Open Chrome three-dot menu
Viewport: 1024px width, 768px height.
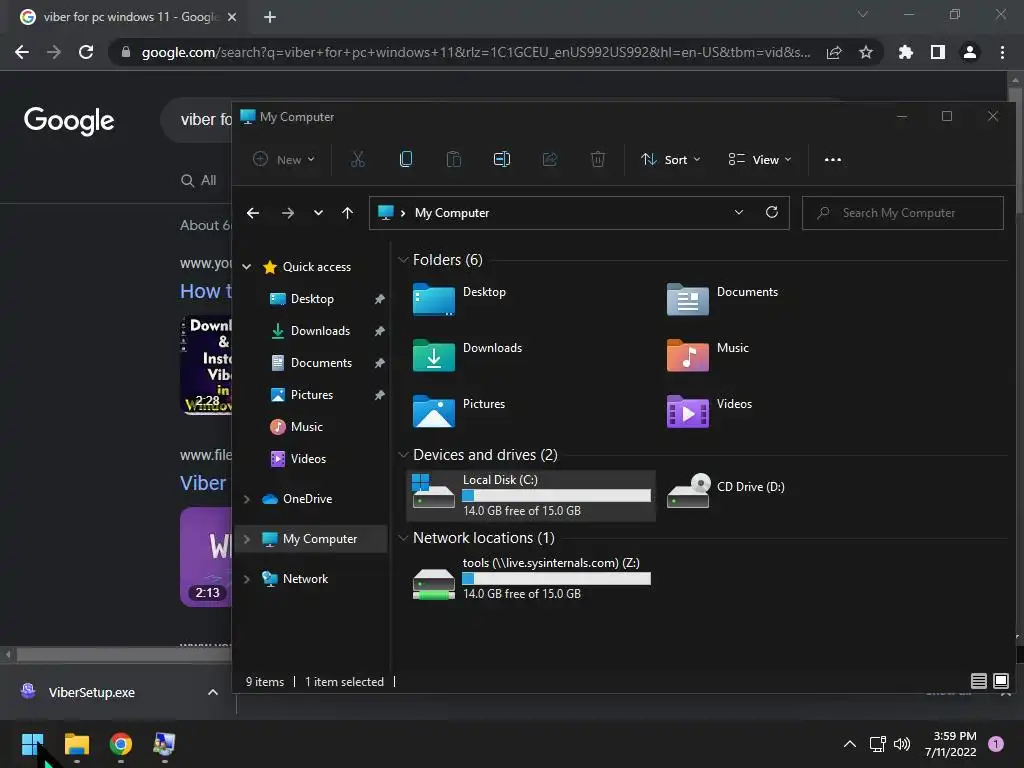1002,52
